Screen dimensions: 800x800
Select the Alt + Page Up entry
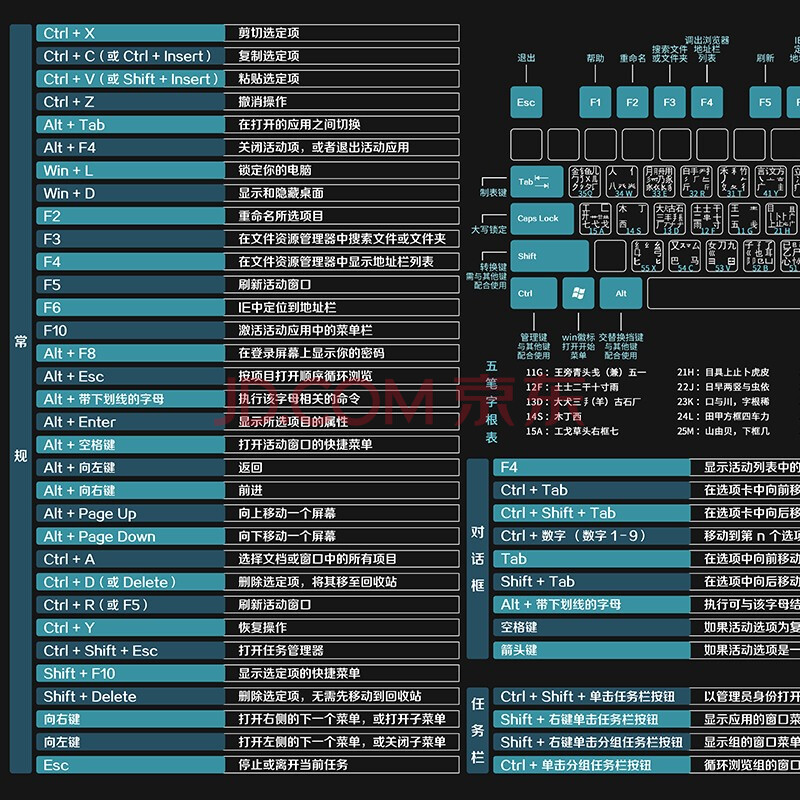(130, 513)
